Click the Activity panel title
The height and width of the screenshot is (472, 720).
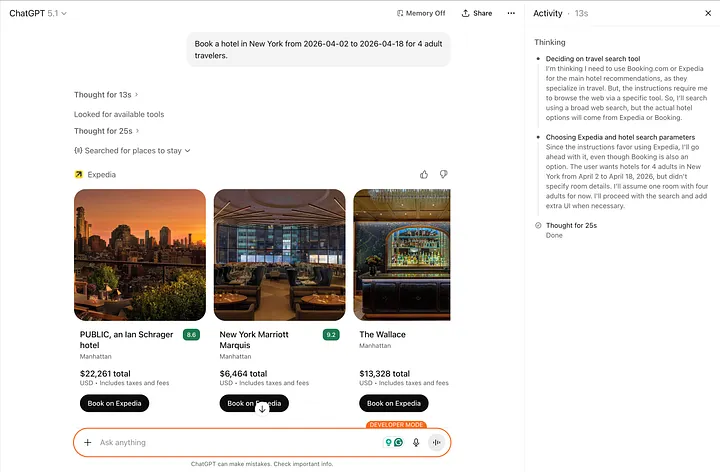point(547,13)
